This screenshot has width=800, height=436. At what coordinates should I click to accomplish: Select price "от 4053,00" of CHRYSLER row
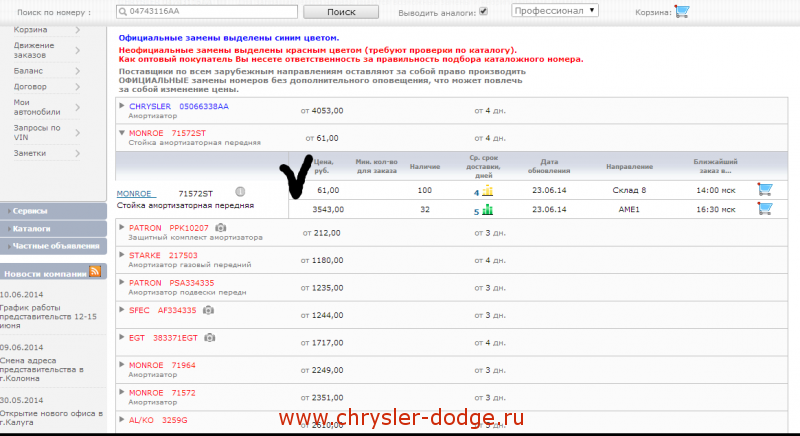(322, 111)
